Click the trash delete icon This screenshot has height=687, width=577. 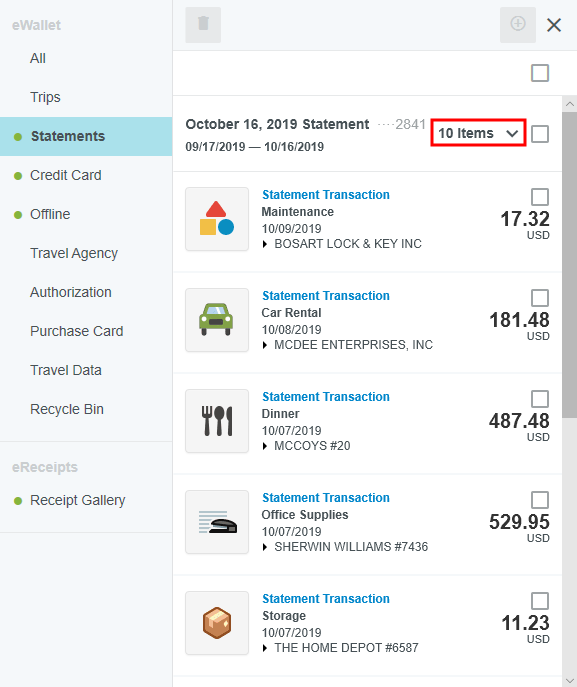[203, 25]
